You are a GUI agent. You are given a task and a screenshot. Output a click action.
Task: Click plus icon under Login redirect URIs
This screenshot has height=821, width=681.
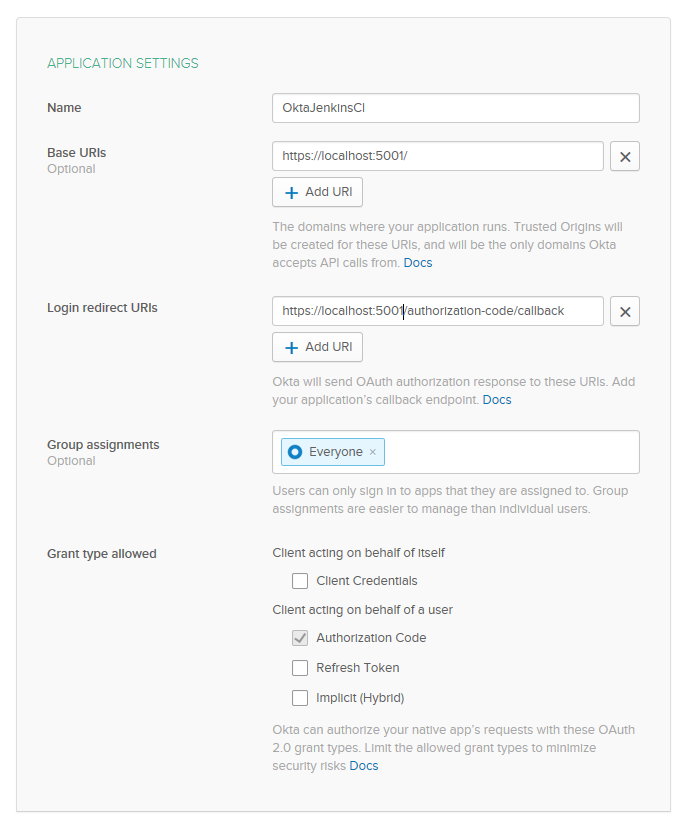292,347
